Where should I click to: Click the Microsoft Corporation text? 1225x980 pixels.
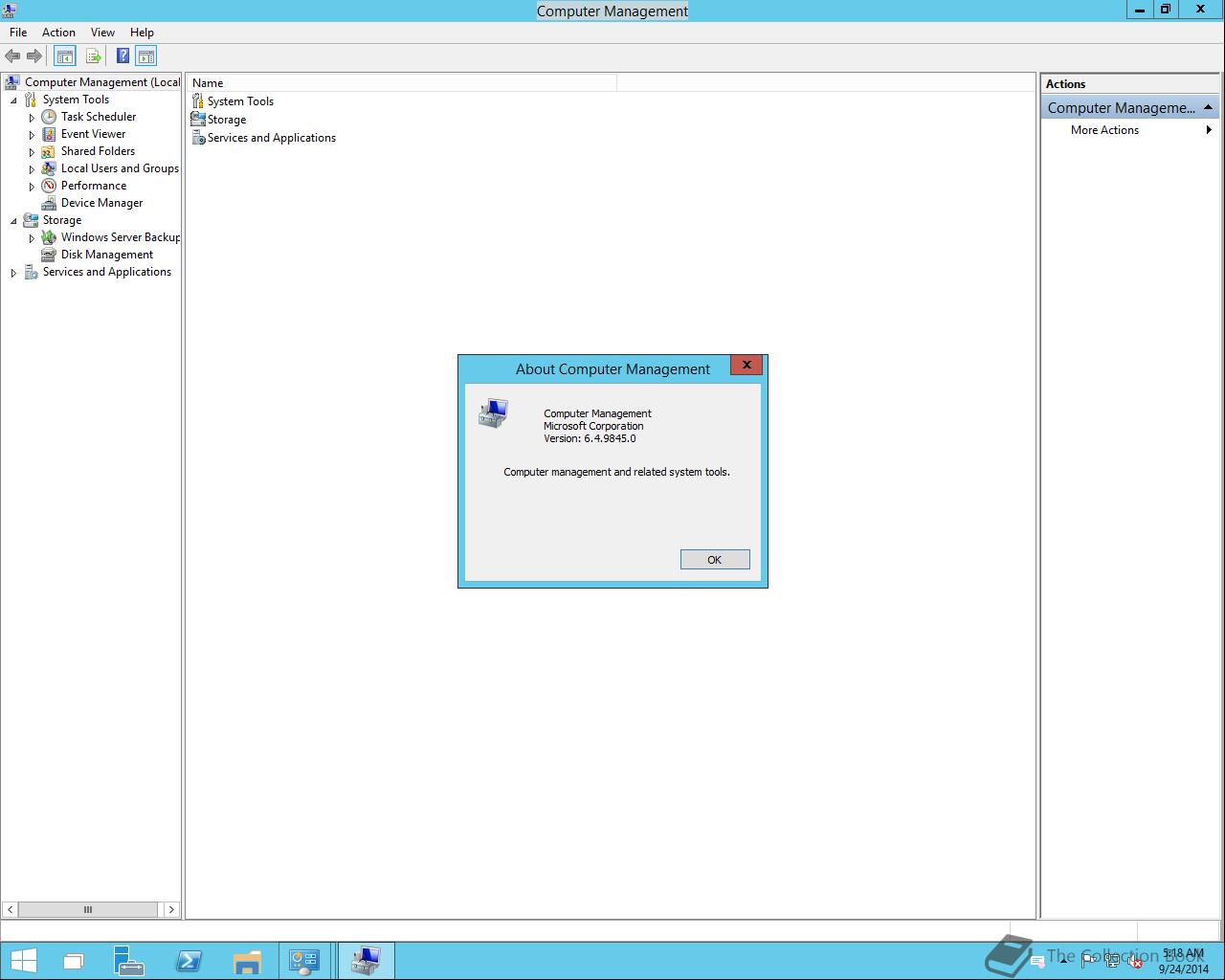pyautogui.click(x=593, y=426)
